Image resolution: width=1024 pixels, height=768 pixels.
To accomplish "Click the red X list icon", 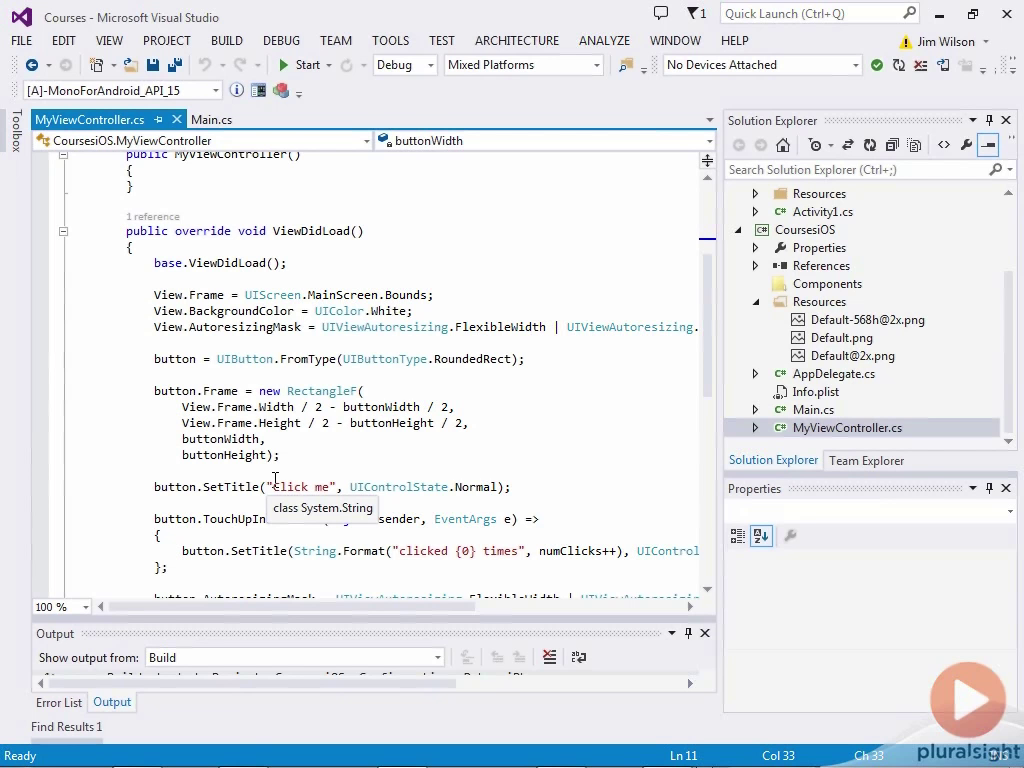I will pyautogui.click(x=921, y=65).
